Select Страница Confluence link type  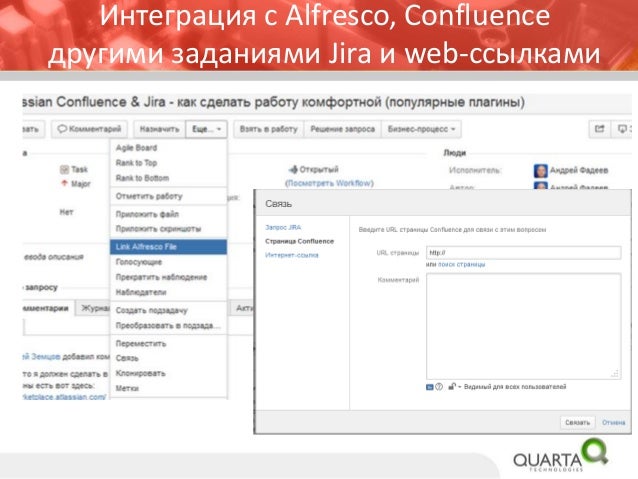tap(299, 241)
